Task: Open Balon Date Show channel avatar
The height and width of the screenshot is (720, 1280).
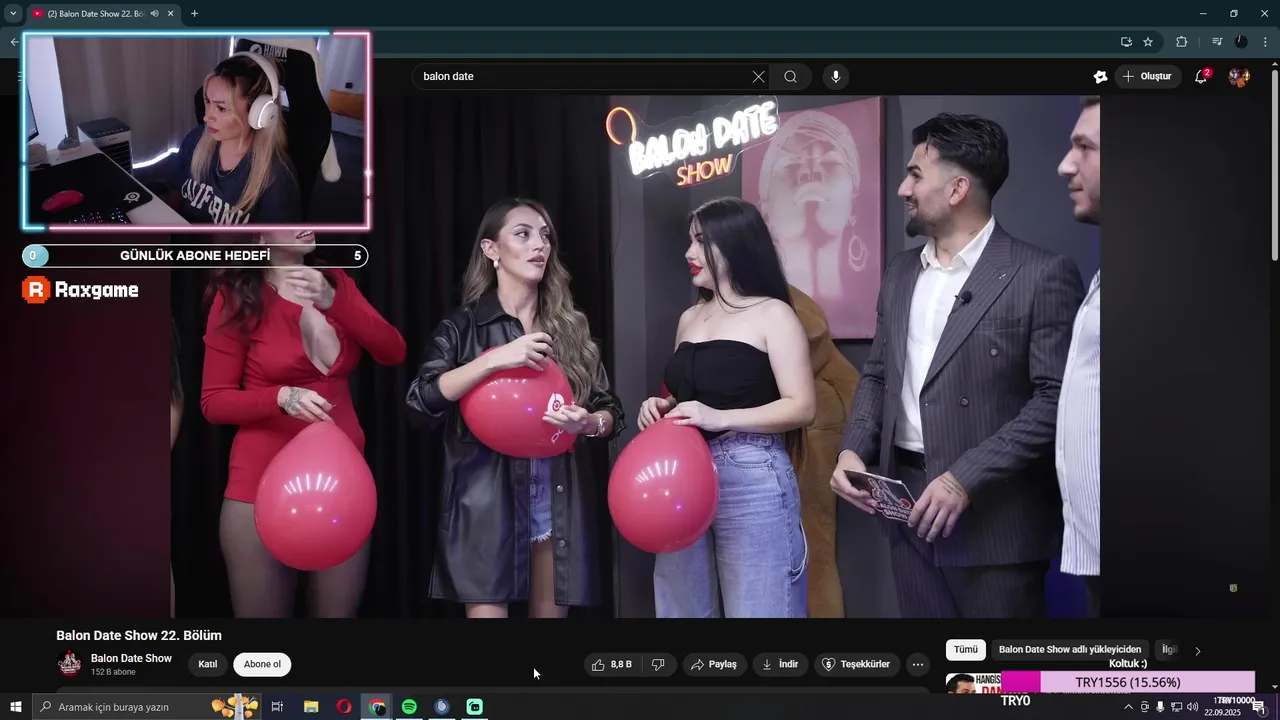Action: pos(70,664)
